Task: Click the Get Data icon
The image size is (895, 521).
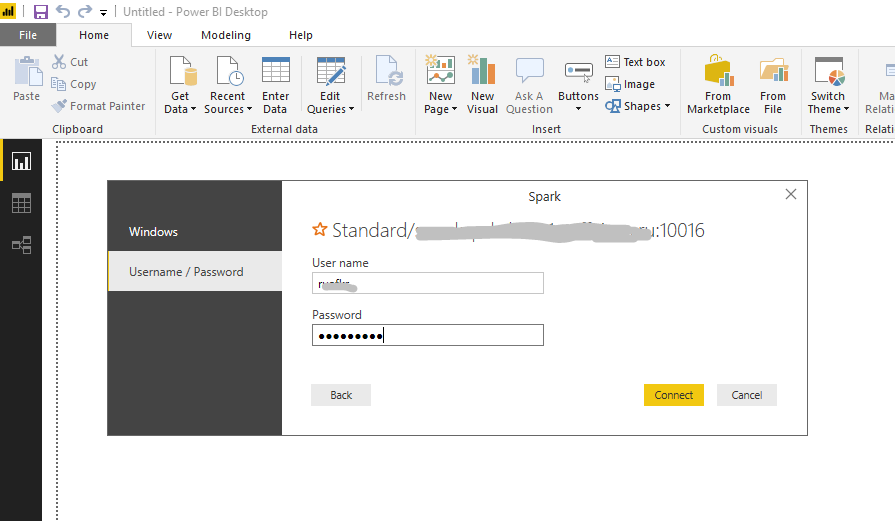Action: point(180,74)
